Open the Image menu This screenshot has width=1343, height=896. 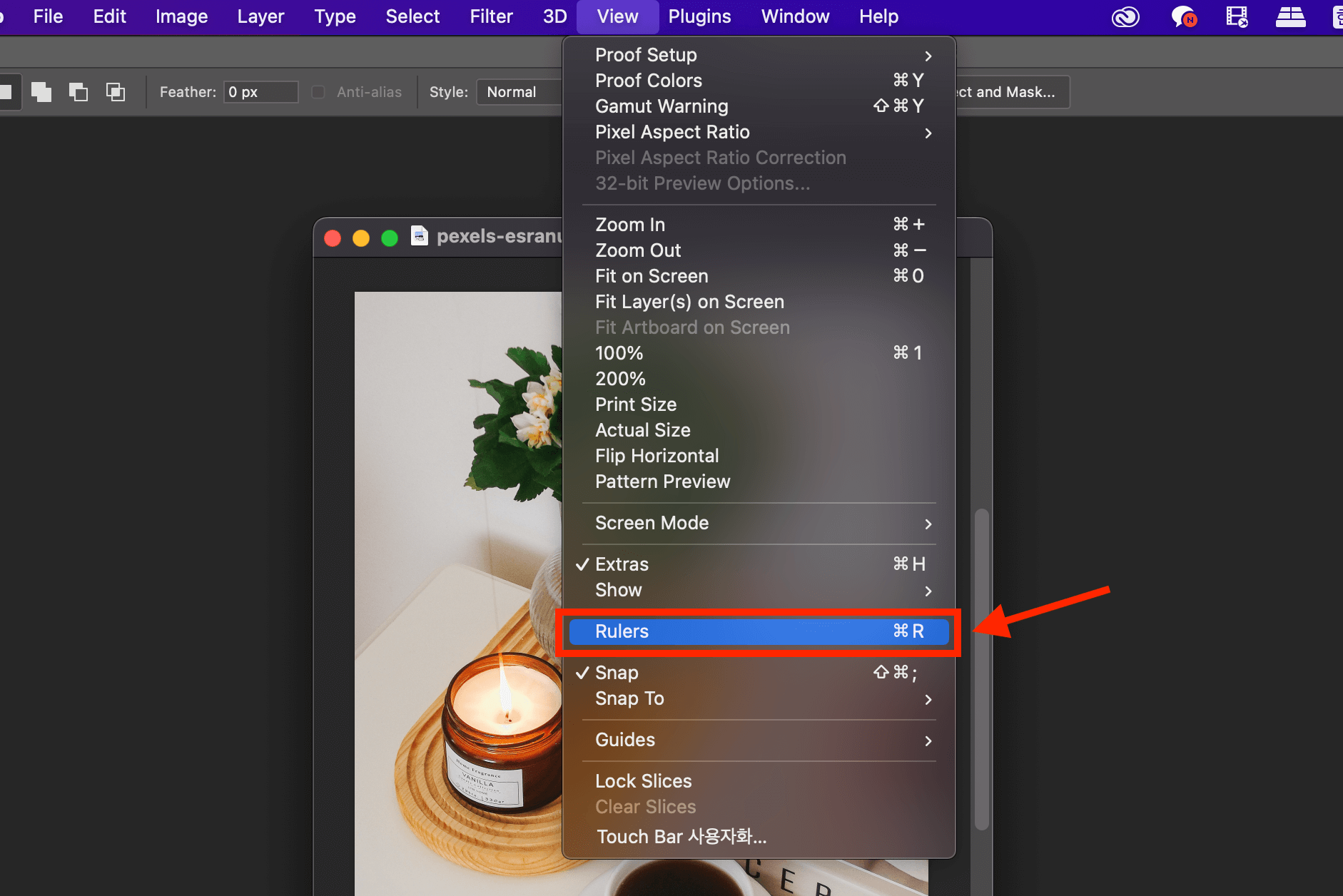tap(181, 16)
